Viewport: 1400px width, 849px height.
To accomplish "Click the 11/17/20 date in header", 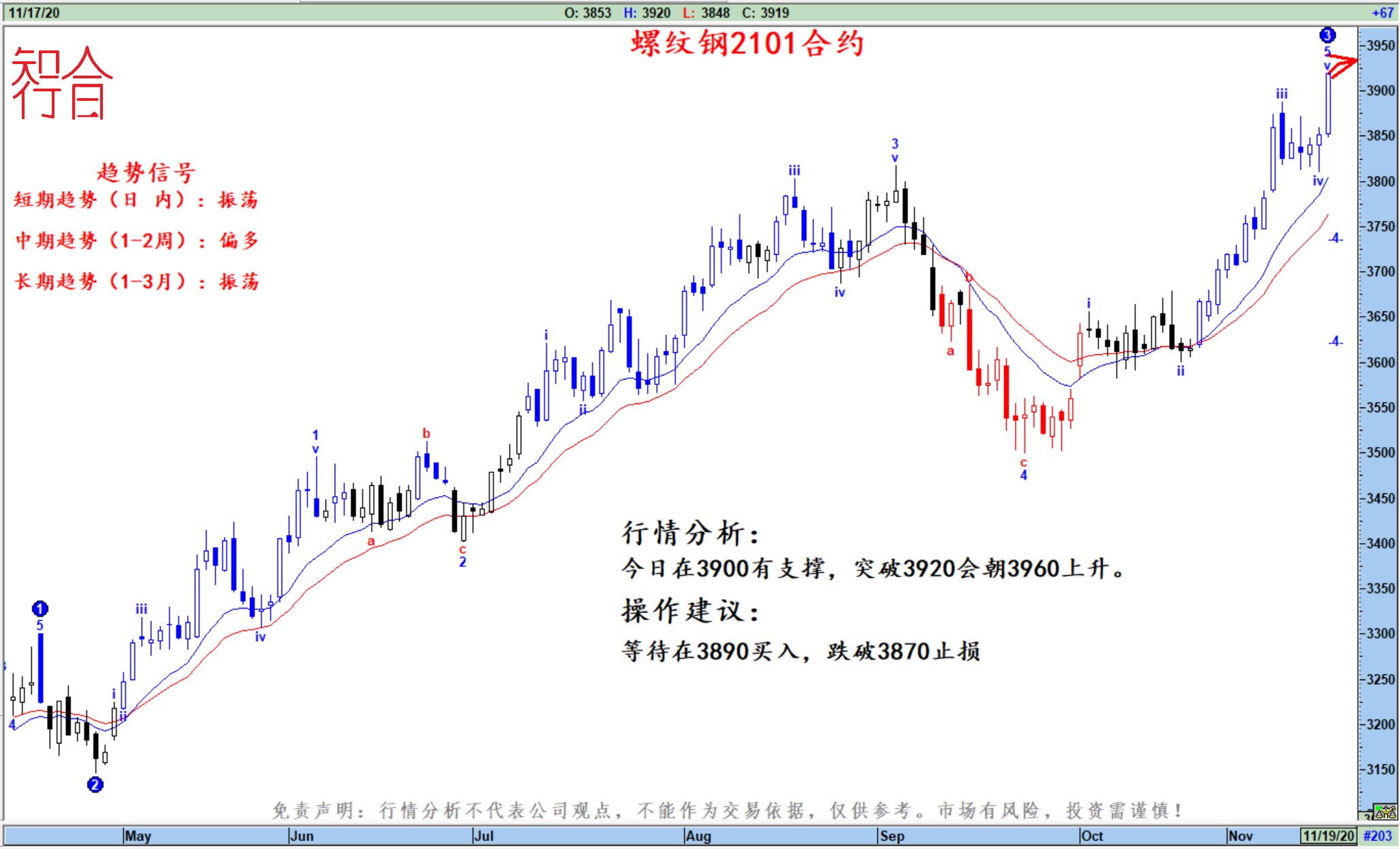I will point(33,13).
